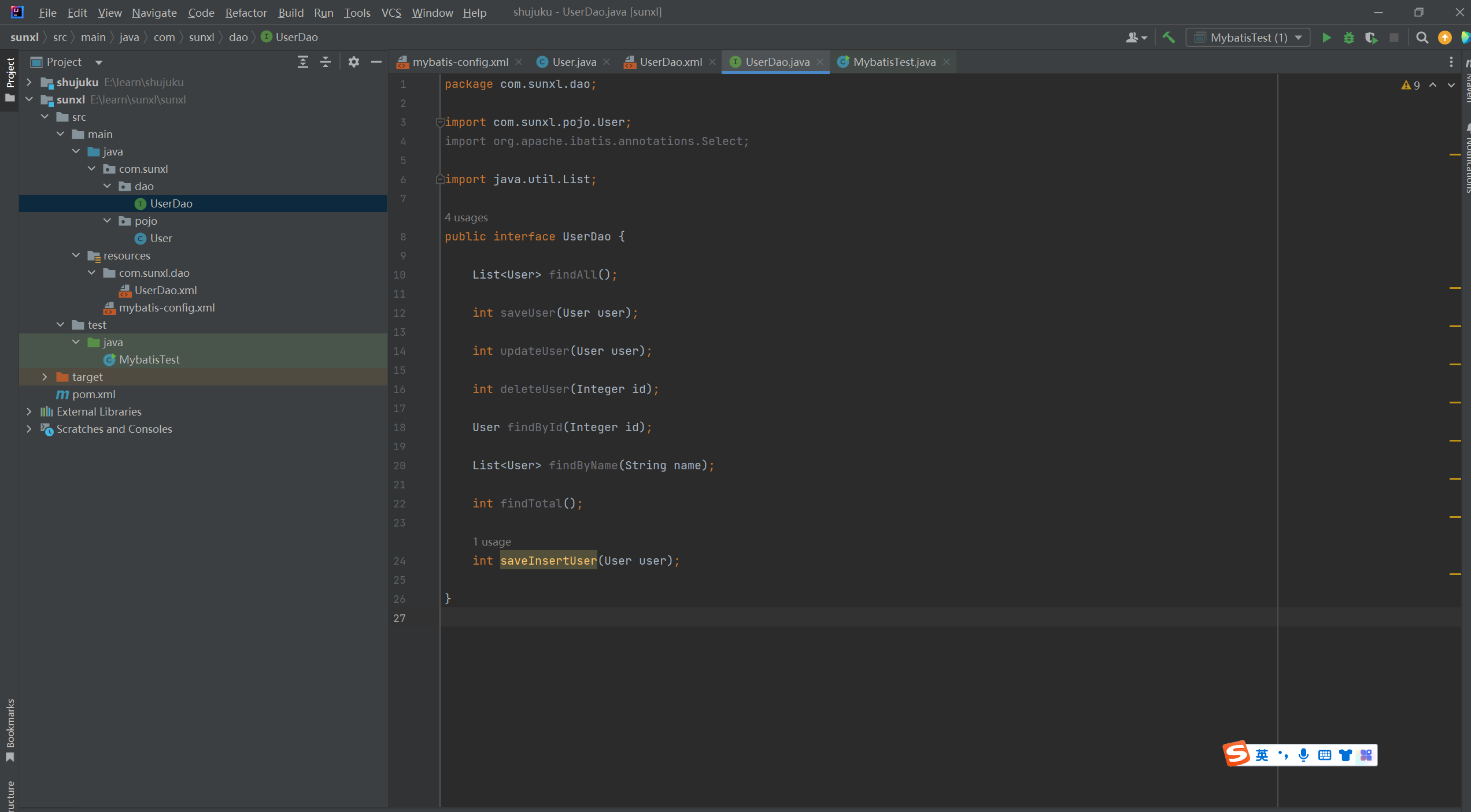Click Expand All in Project panel
The width and height of the screenshot is (1471, 812).
[302, 62]
